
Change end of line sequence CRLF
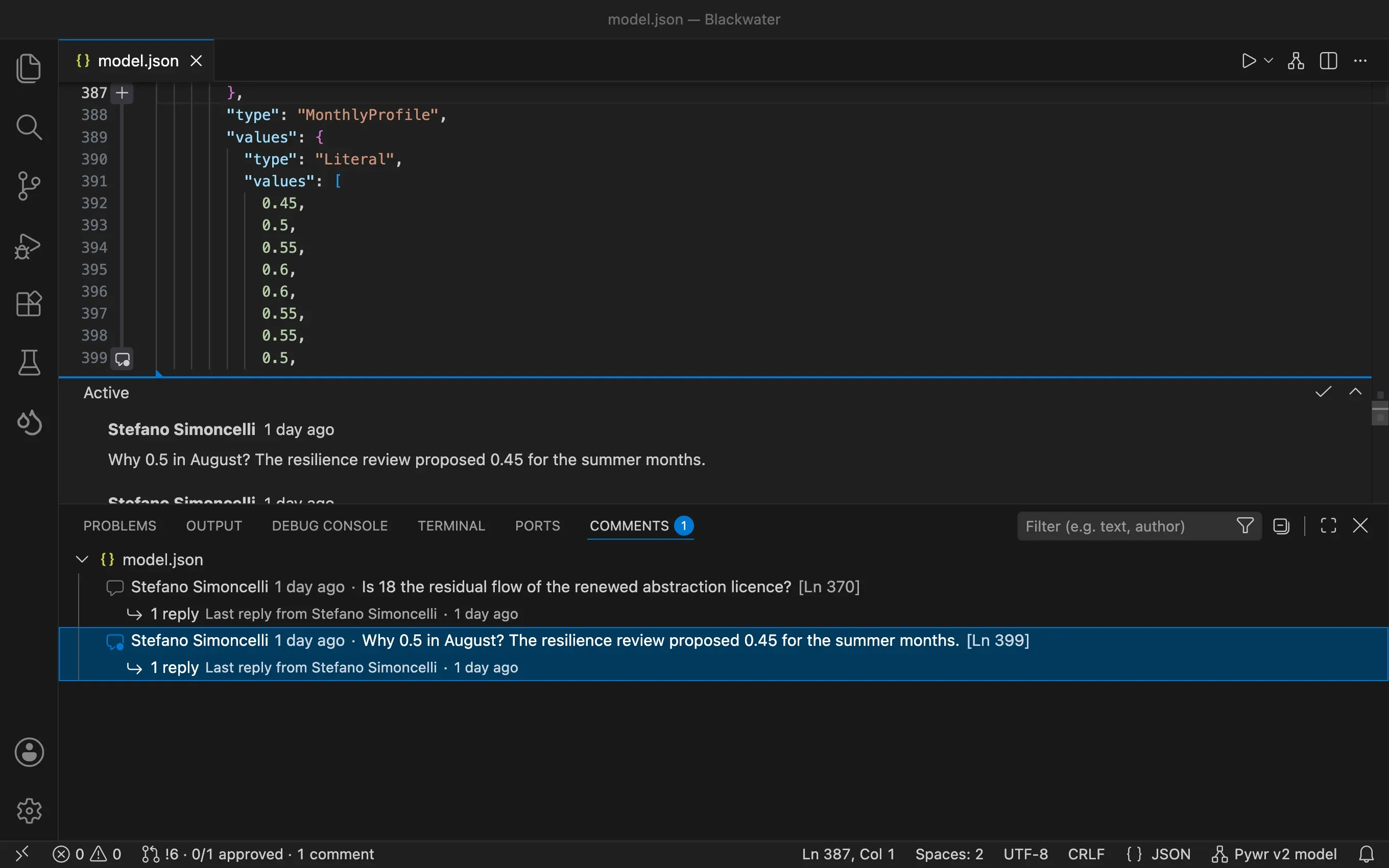coord(1086,854)
